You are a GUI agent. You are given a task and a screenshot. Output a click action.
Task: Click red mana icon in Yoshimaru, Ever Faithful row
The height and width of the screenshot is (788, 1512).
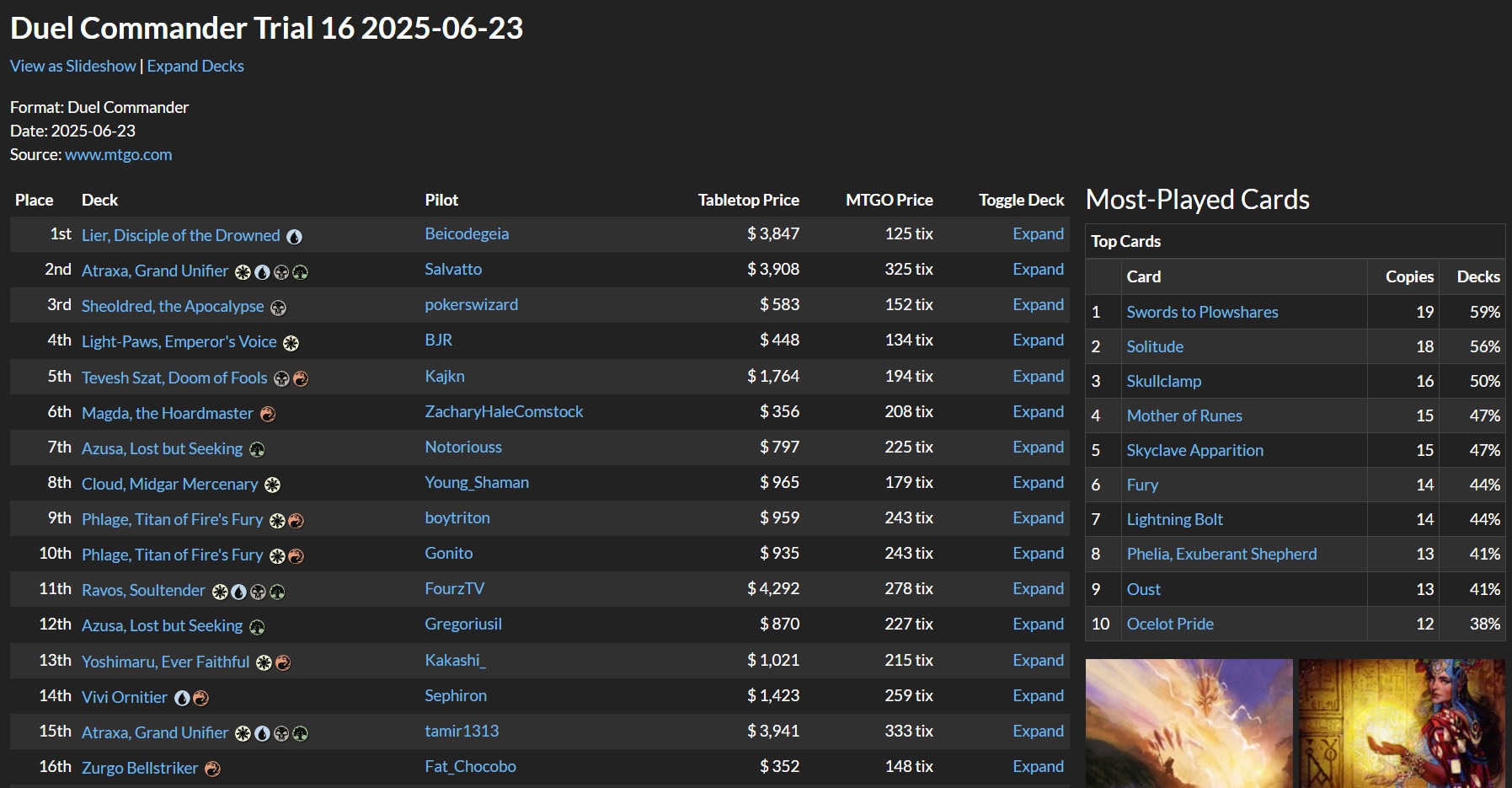tap(283, 662)
